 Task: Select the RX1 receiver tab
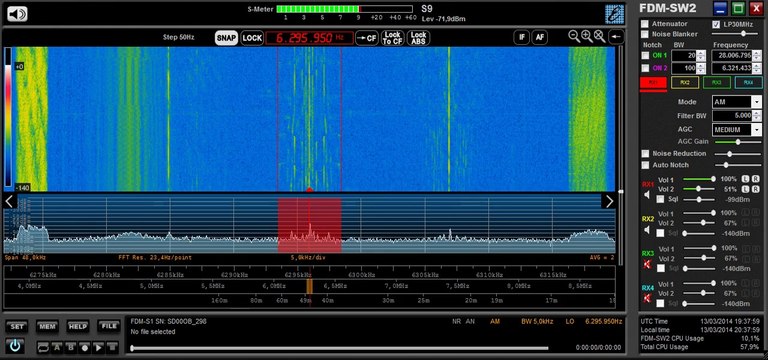(653, 83)
